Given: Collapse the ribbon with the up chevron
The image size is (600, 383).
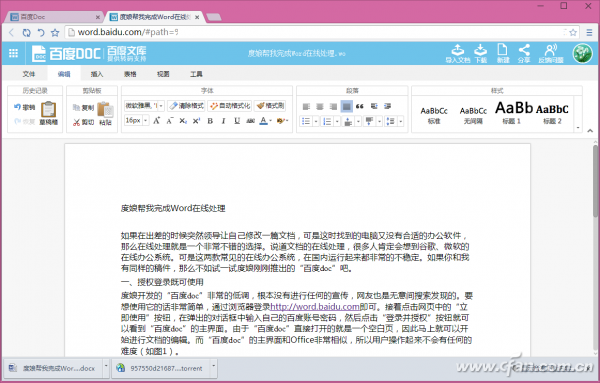Looking at the screenshot, I should [x=590, y=130].
